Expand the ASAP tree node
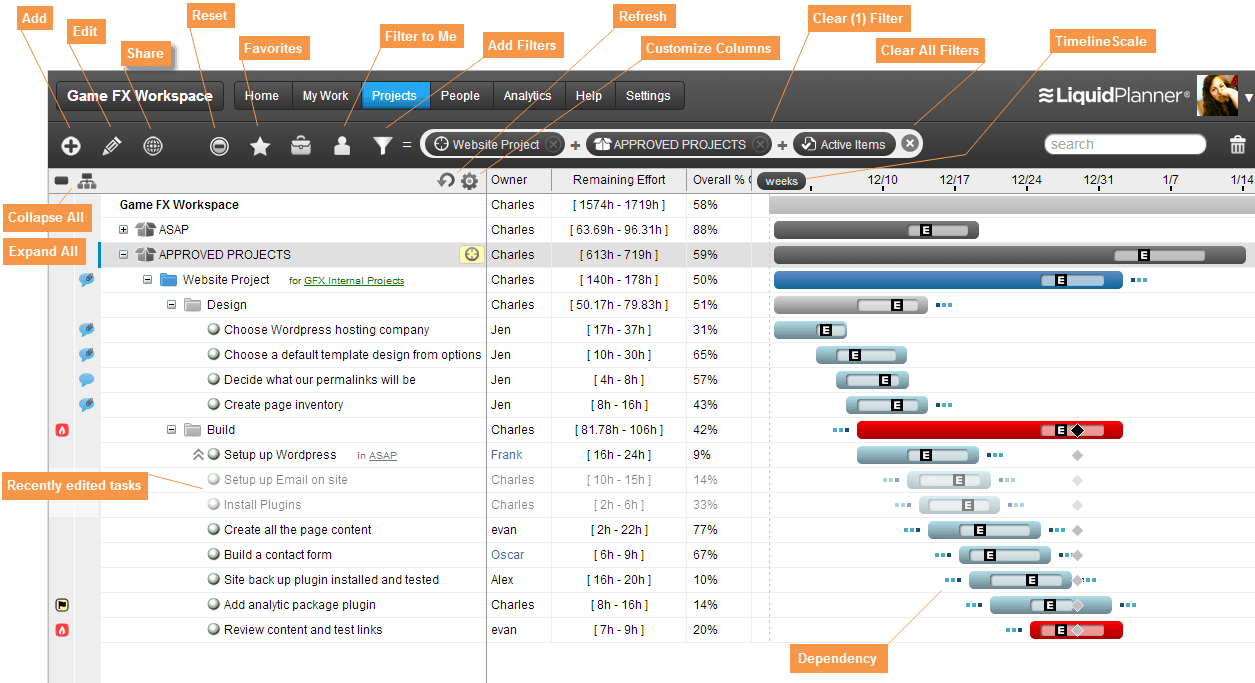Viewport: 1255px width, 683px height. pyautogui.click(x=122, y=229)
